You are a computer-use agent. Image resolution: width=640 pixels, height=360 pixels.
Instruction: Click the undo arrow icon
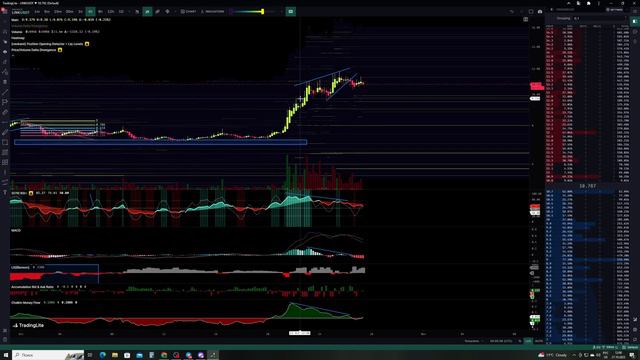[x=511, y=11]
